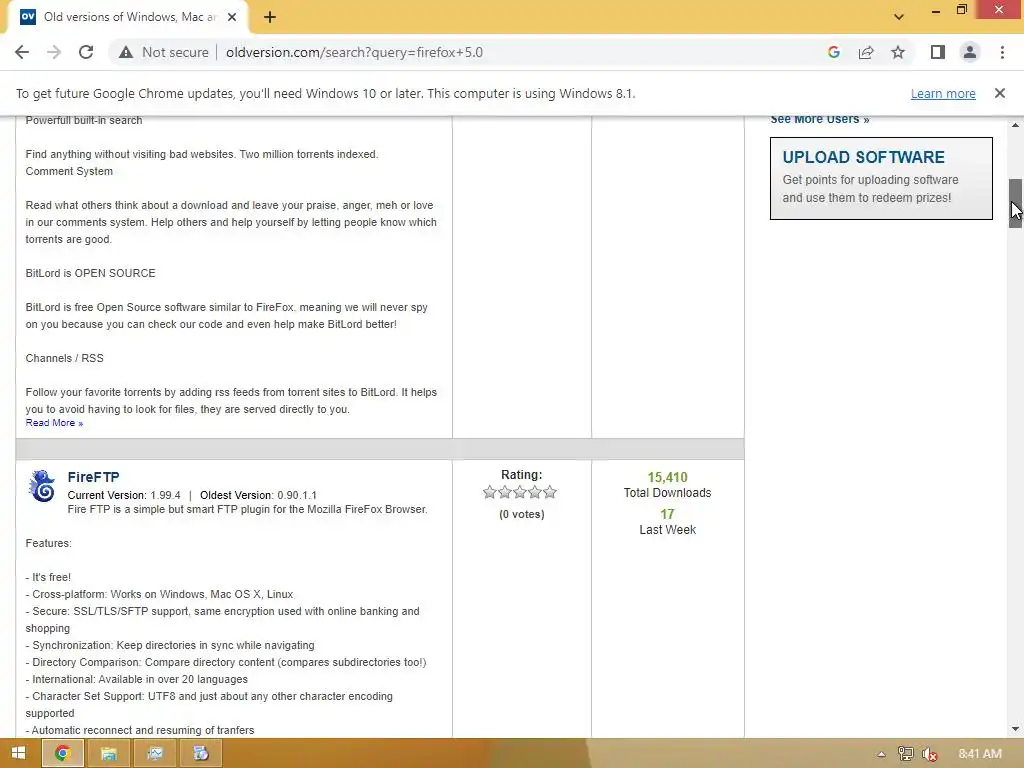Open a new tab with plus button

pyautogui.click(x=270, y=17)
